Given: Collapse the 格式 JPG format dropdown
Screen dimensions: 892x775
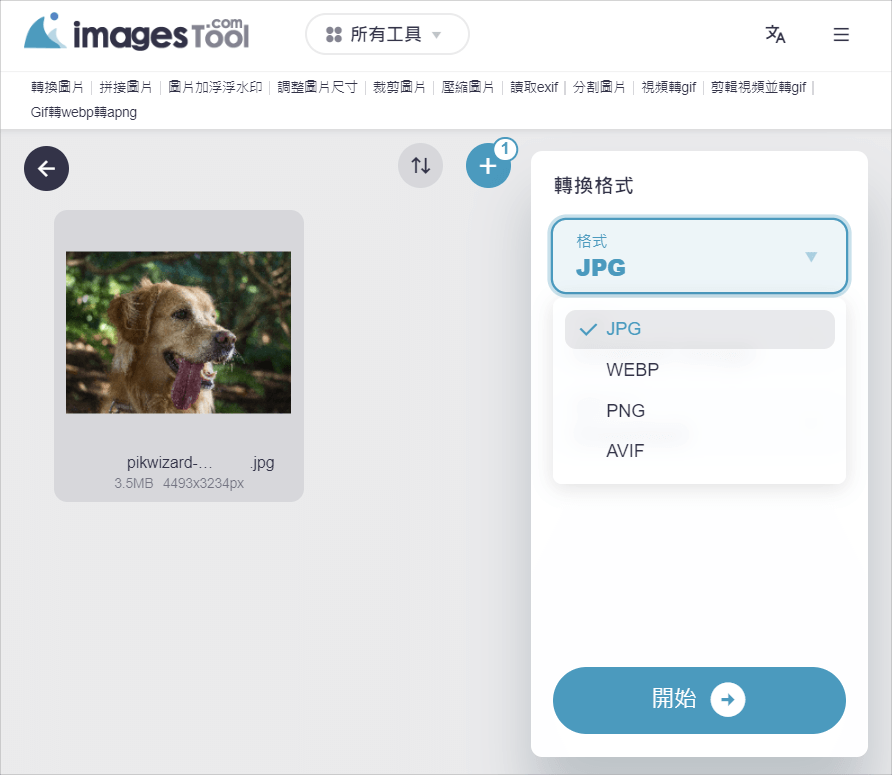Looking at the screenshot, I should (x=699, y=256).
